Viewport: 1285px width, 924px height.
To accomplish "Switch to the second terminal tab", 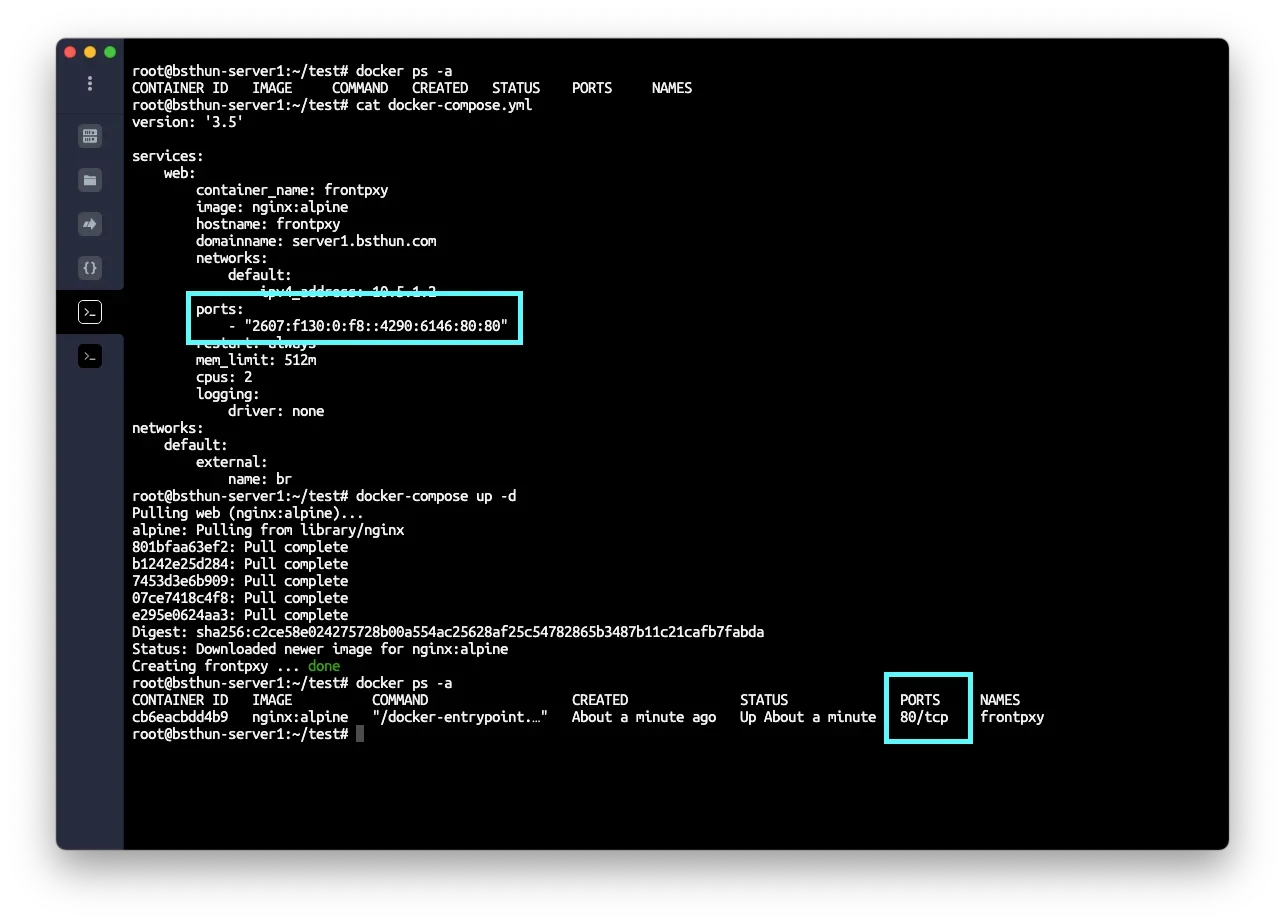I will [x=90, y=356].
